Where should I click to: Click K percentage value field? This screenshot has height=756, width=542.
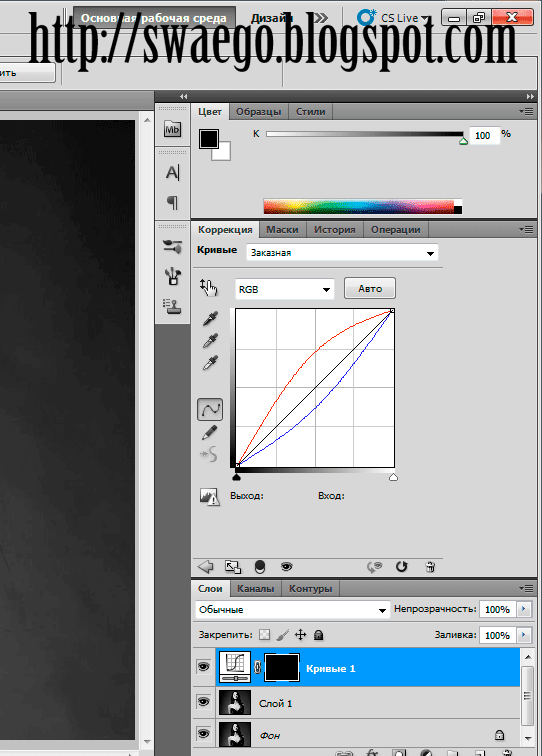pyautogui.click(x=483, y=135)
